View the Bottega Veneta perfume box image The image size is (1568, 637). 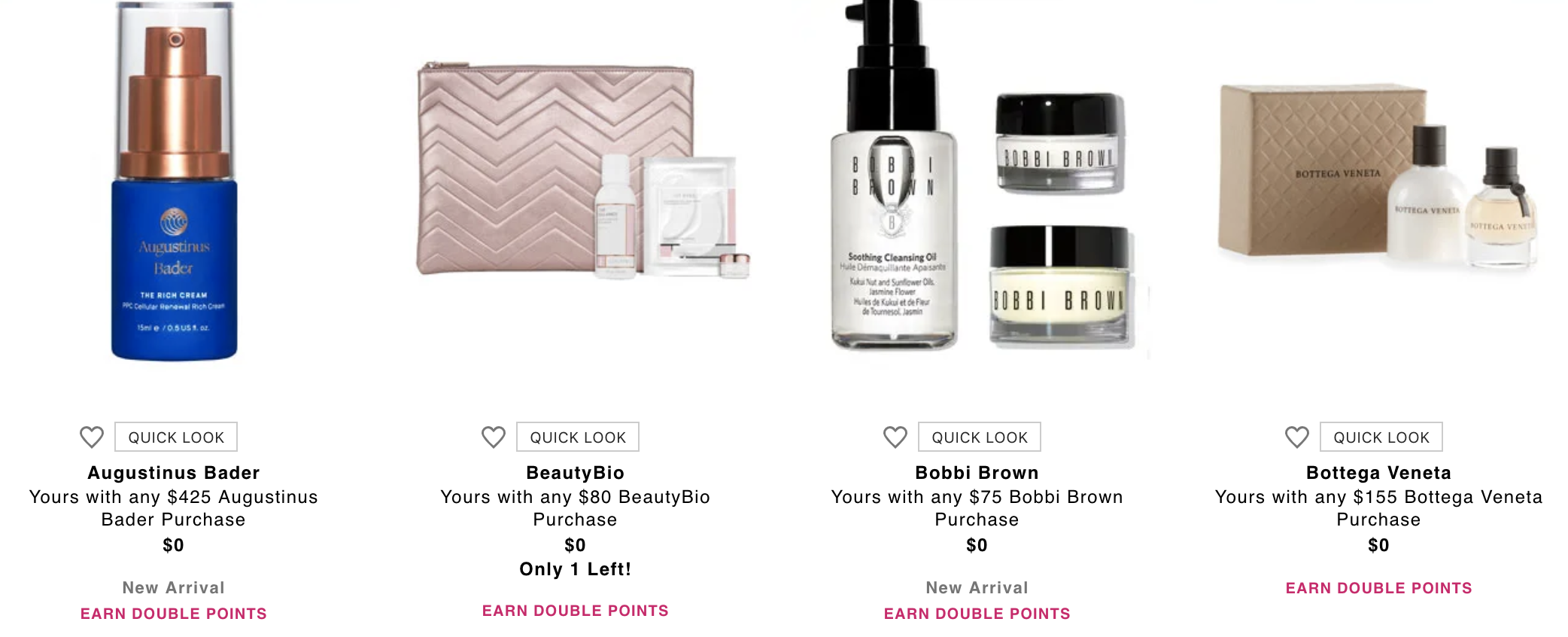(1377, 177)
